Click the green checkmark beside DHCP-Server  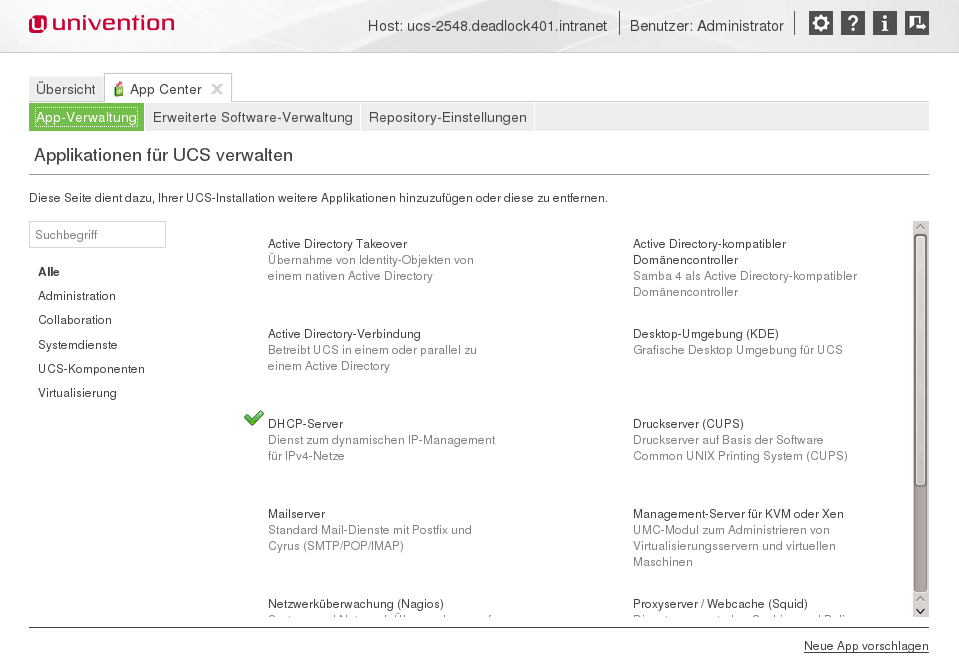pos(254,418)
